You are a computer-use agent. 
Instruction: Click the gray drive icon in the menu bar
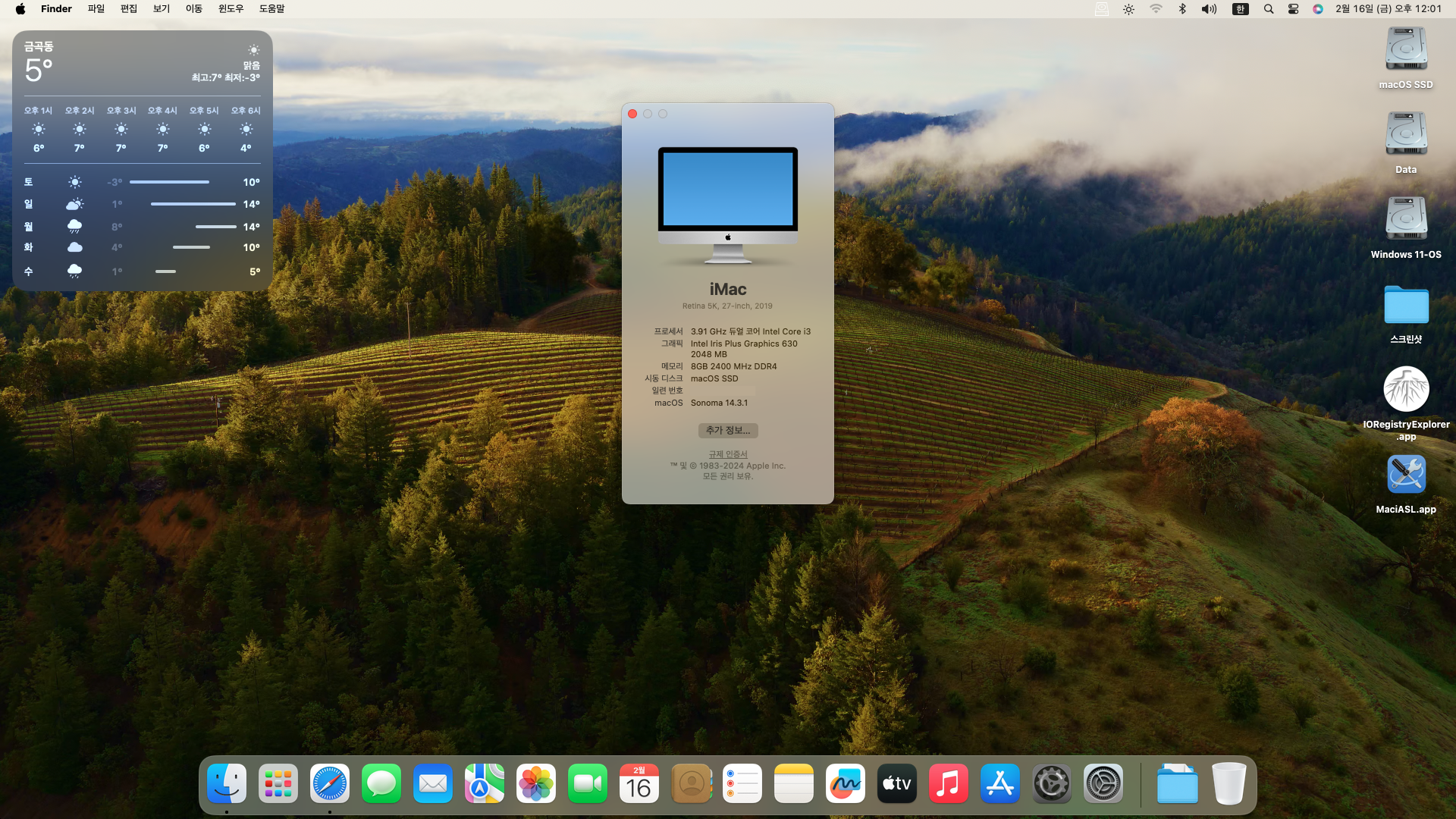pyautogui.click(x=1102, y=9)
